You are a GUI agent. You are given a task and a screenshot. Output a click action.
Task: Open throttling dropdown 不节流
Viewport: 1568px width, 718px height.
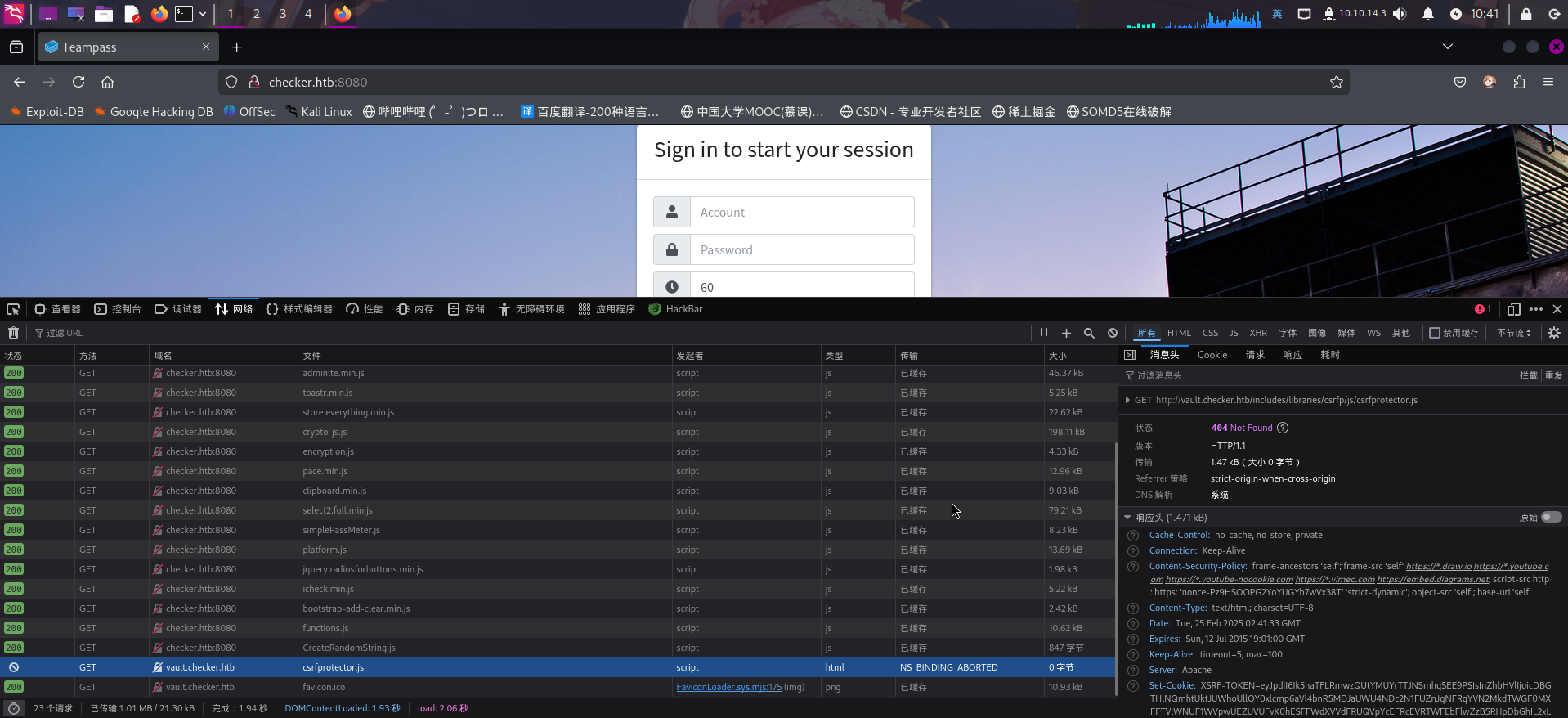pyautogui.click(x=1514, y=333)
